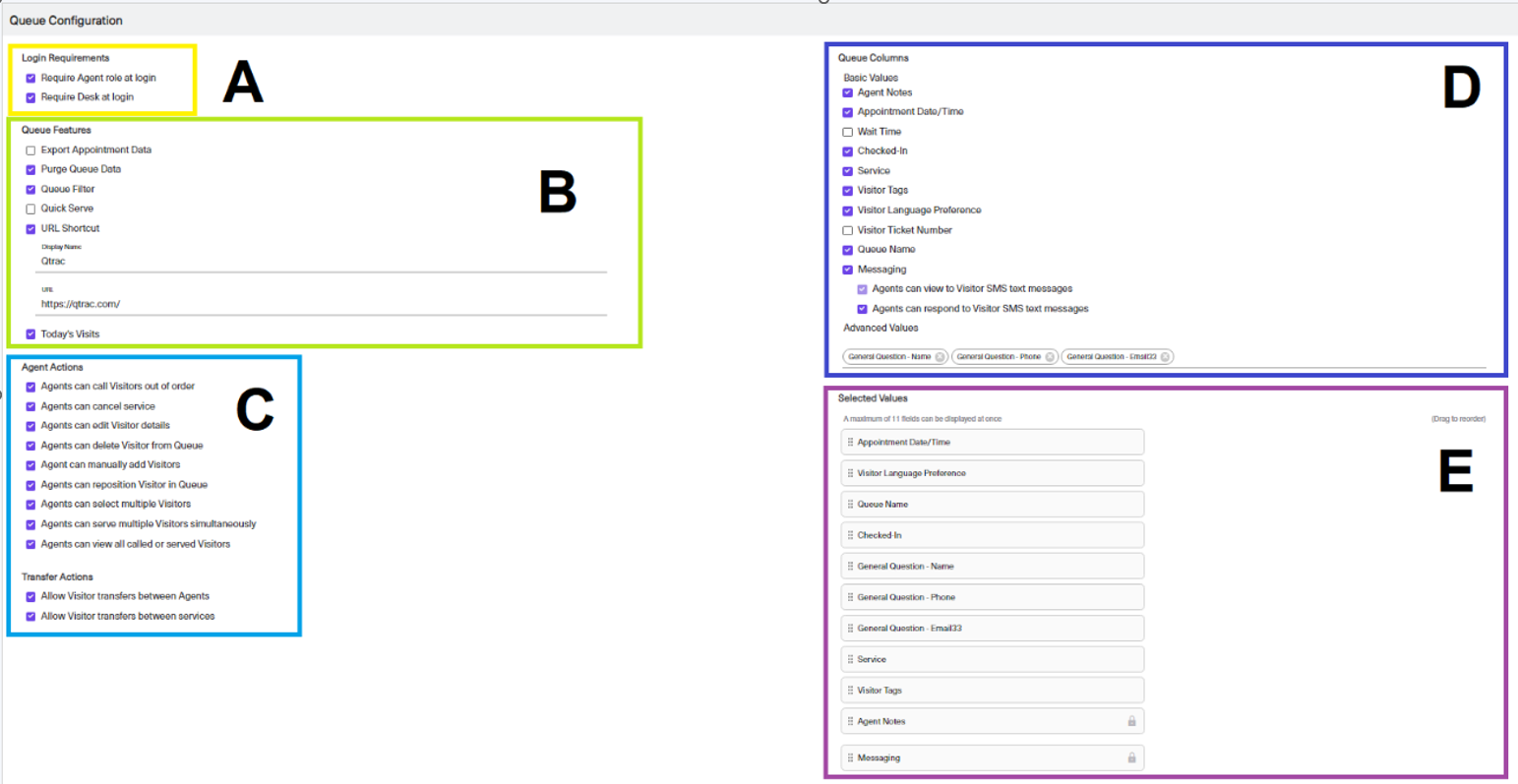Enable Quick Serve in Queue Features
The image size is (1518, 784).
click(x=30, y=208)
